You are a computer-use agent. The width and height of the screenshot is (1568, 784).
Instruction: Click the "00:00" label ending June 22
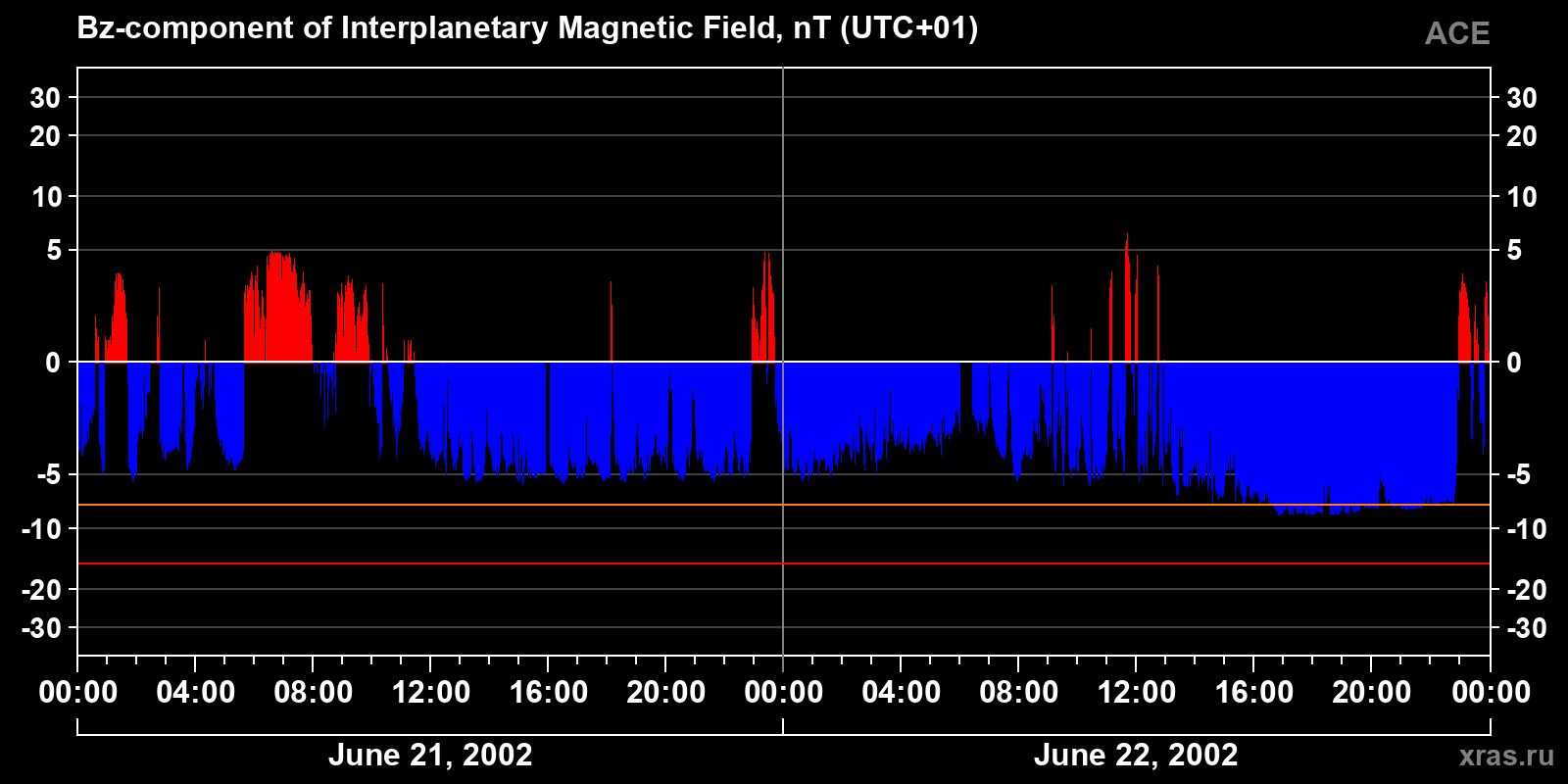tap(1491, 692)
